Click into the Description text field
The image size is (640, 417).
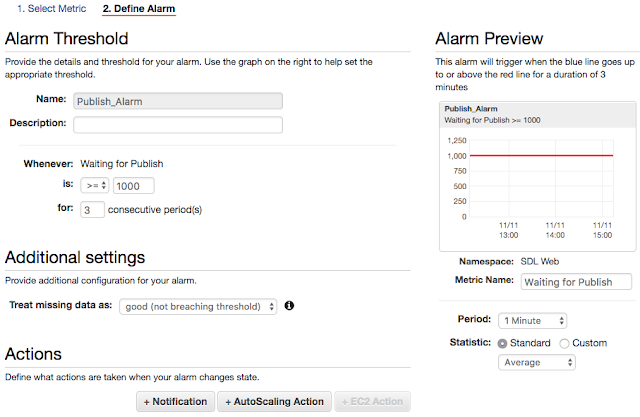pyautogui.click(x=178, y=124)
